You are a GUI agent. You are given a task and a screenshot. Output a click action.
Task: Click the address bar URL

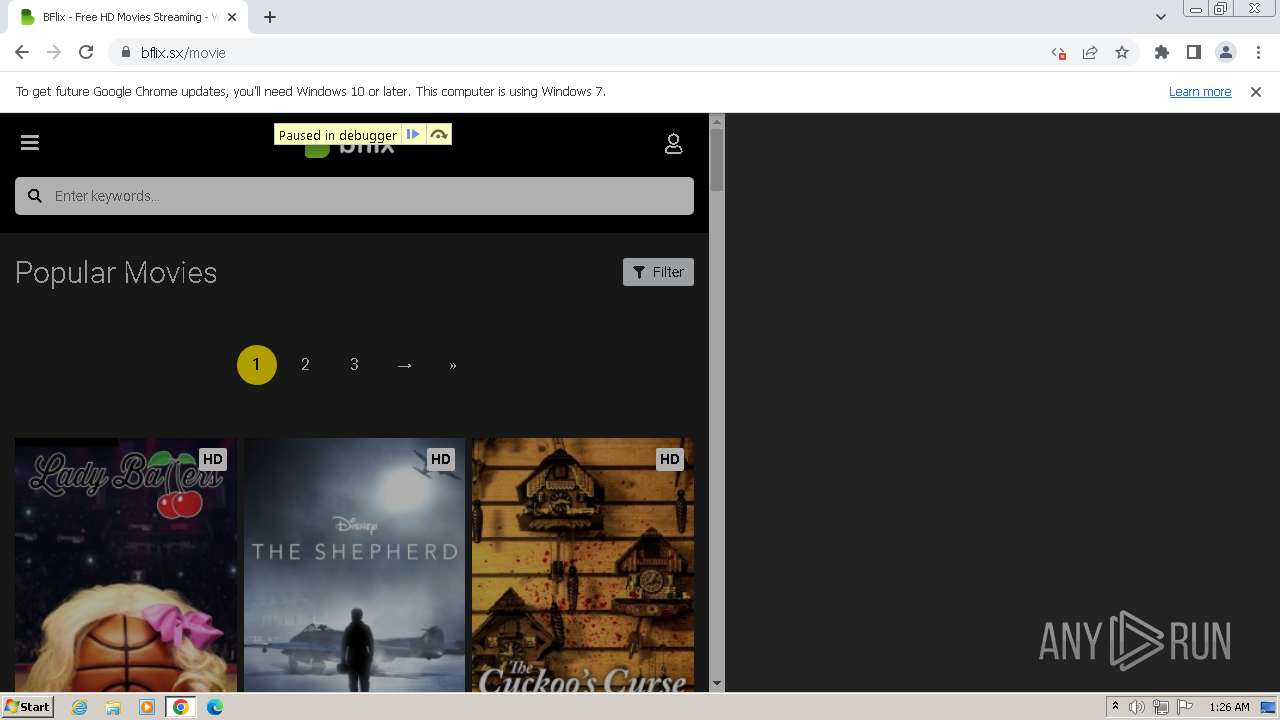click(x=183, y=53)
